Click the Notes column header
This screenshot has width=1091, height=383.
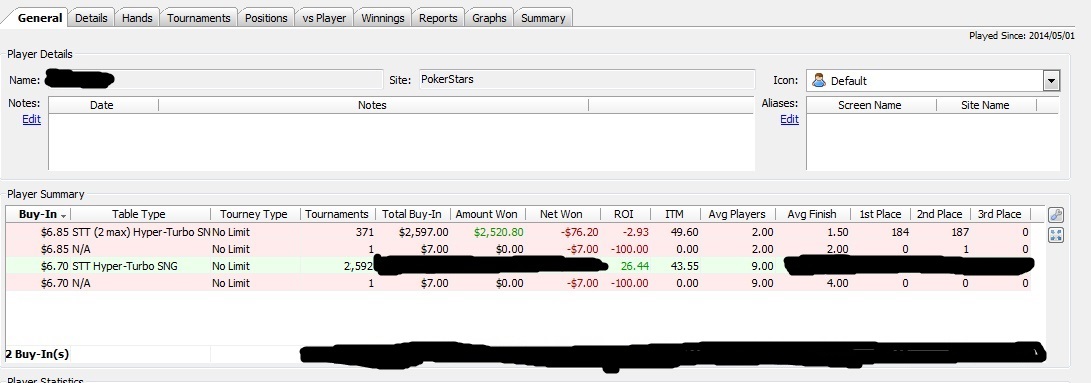point(372,105)
